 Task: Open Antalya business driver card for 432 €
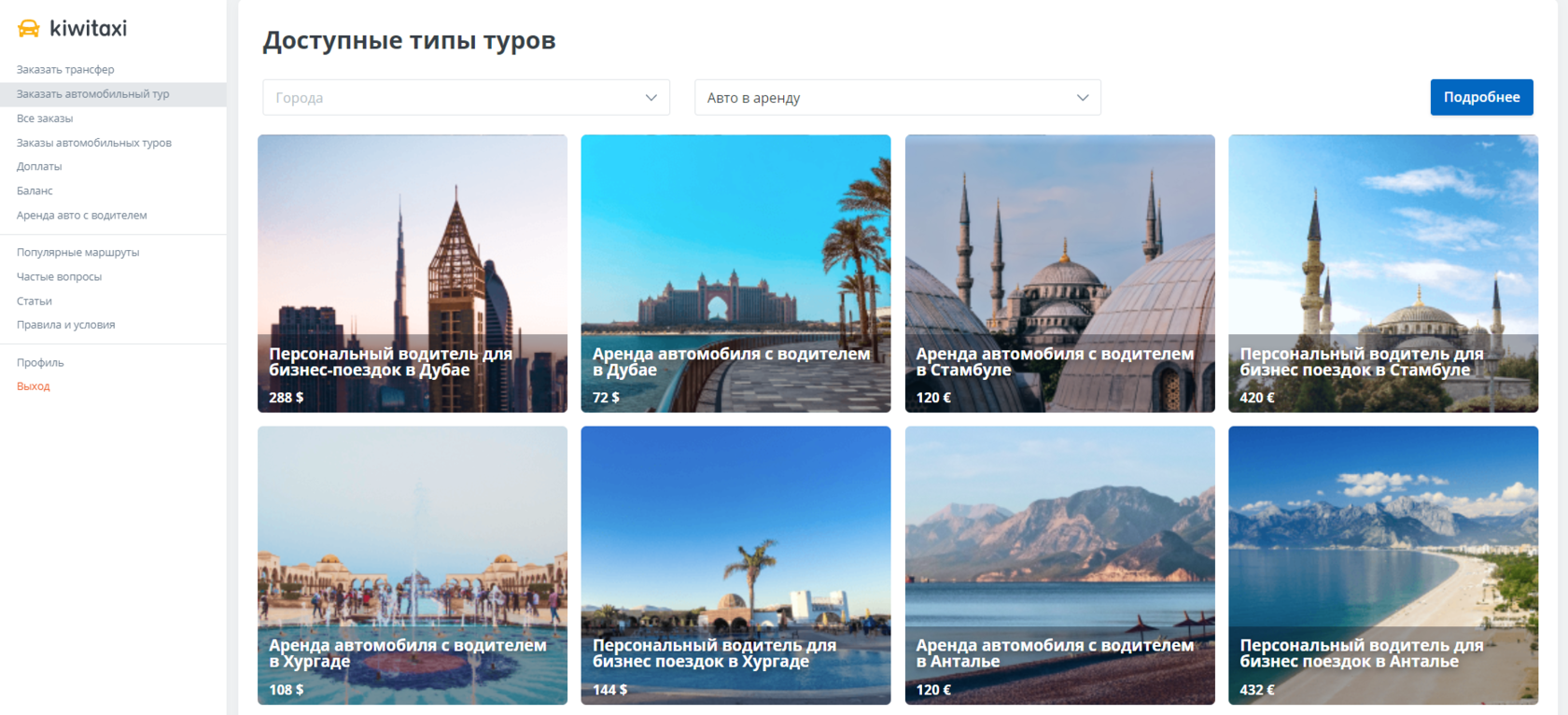coord(1383,565)
